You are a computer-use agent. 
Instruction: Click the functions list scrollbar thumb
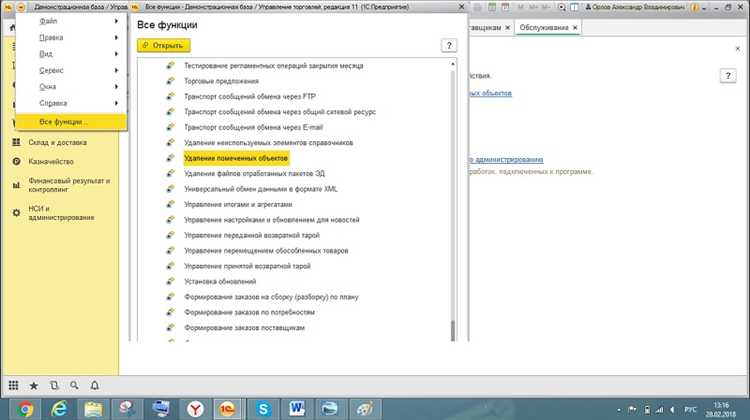(x=452, y=331)
